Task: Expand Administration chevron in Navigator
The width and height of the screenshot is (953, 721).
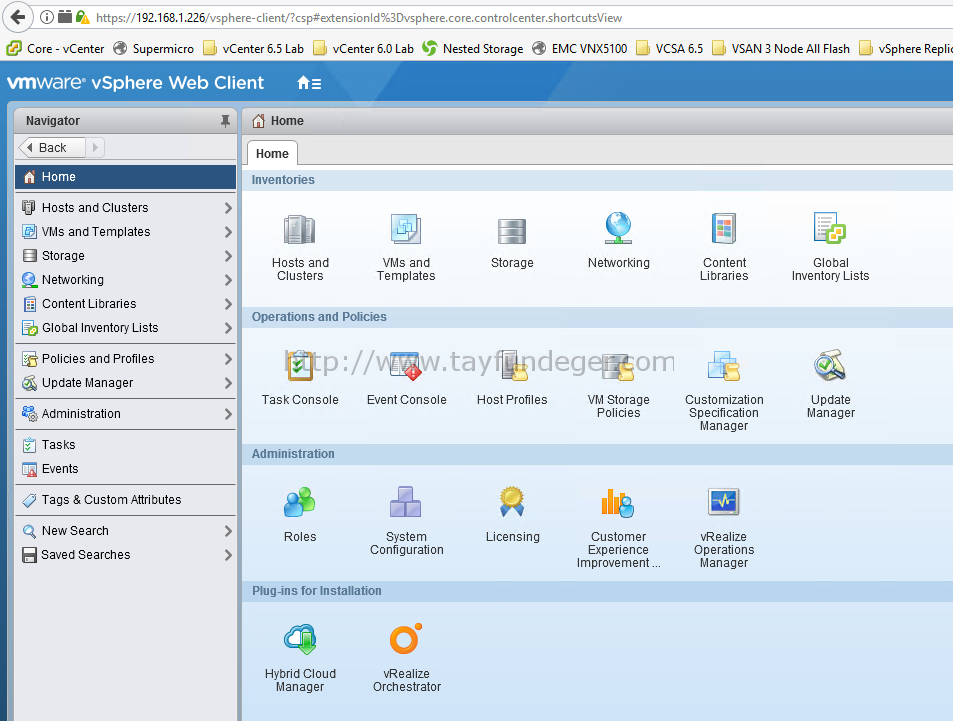Action: [x=228, y=414]
